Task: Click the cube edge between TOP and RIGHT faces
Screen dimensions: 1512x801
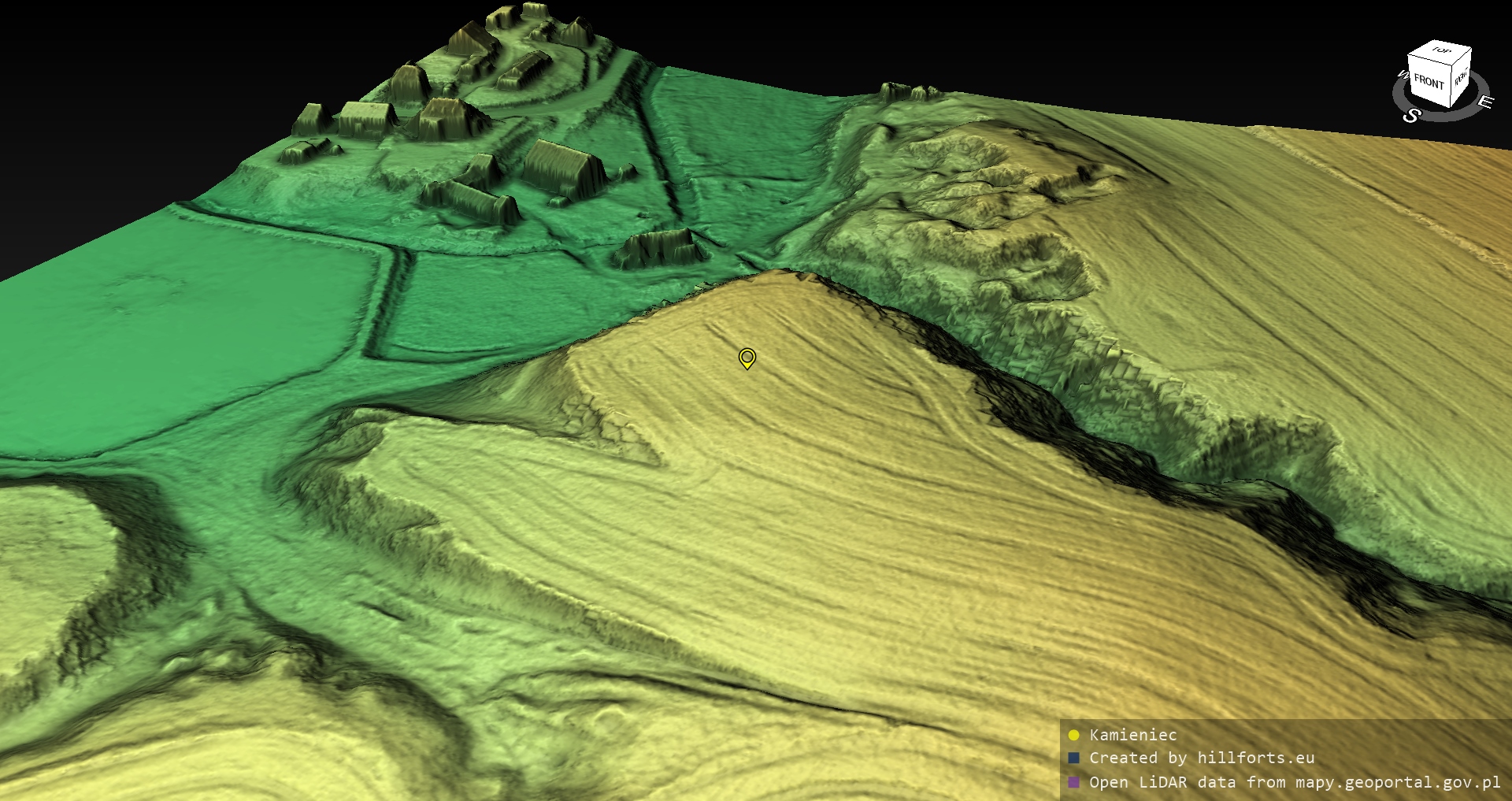Action: [1463, 58]
